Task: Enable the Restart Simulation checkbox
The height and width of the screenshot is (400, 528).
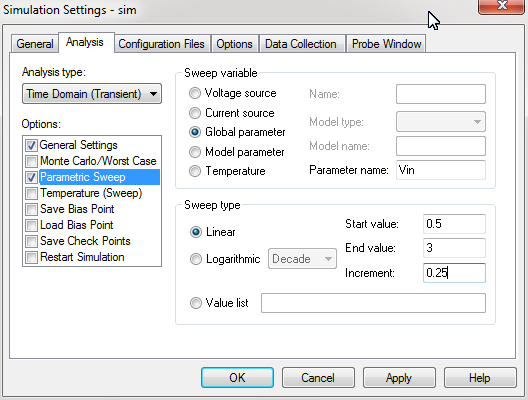Action: pyautogui.click(x=31, y=257)
